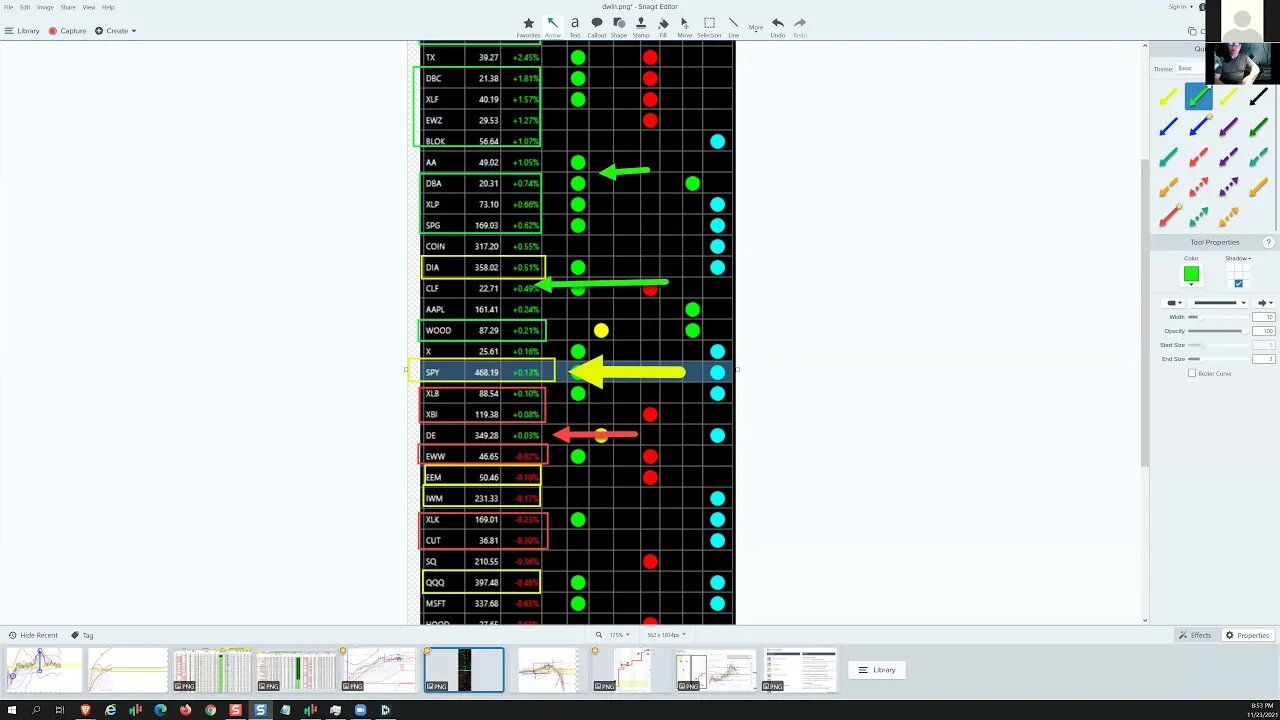Open Firefox from taskbar
This screenshot has width=1280, height=720.
click(185, 710)
